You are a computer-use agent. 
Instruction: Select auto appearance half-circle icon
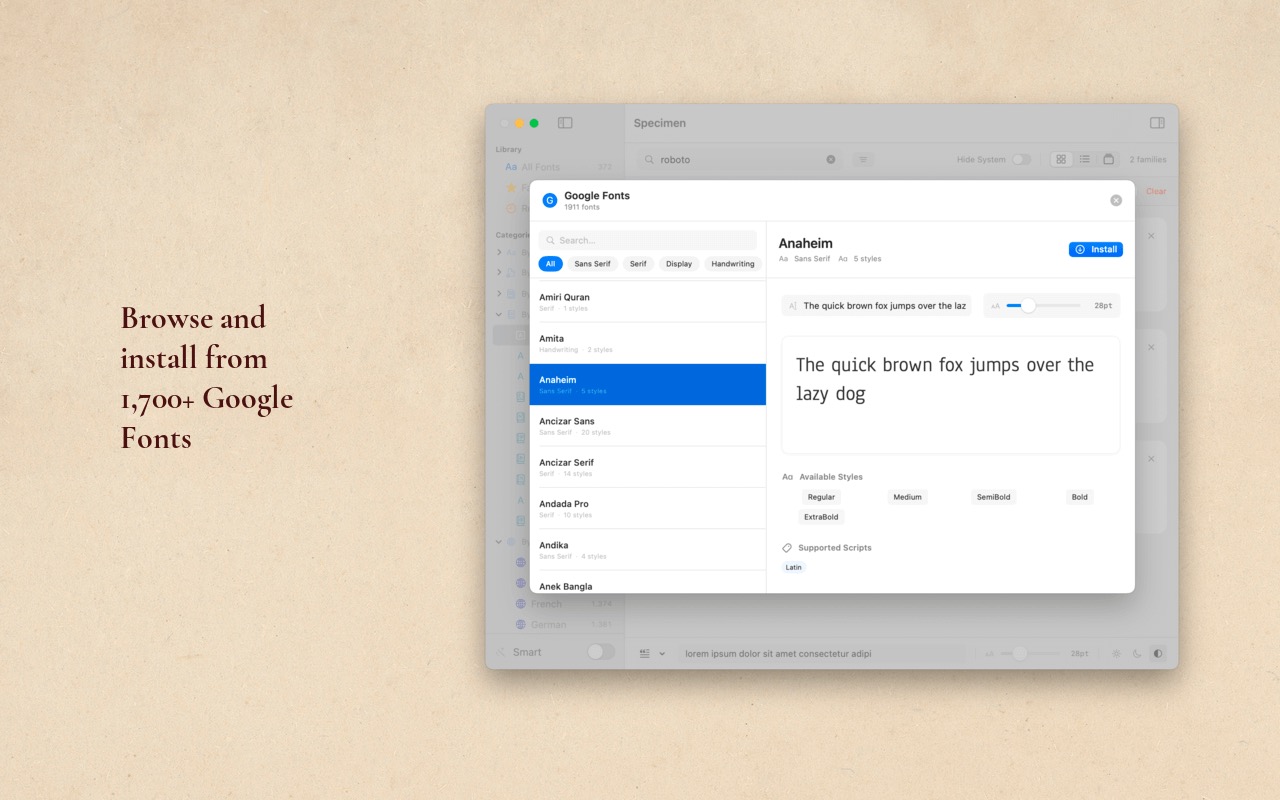(1158, 653)
